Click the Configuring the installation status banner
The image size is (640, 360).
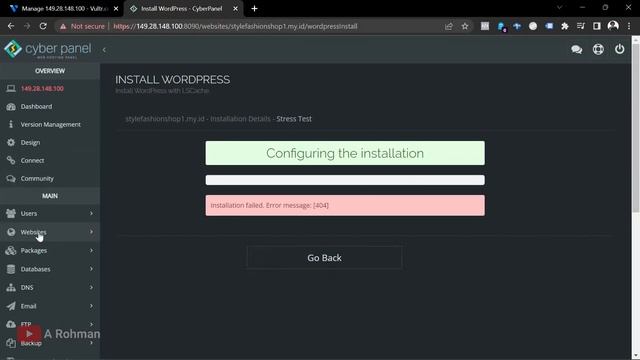coord(345,153)
